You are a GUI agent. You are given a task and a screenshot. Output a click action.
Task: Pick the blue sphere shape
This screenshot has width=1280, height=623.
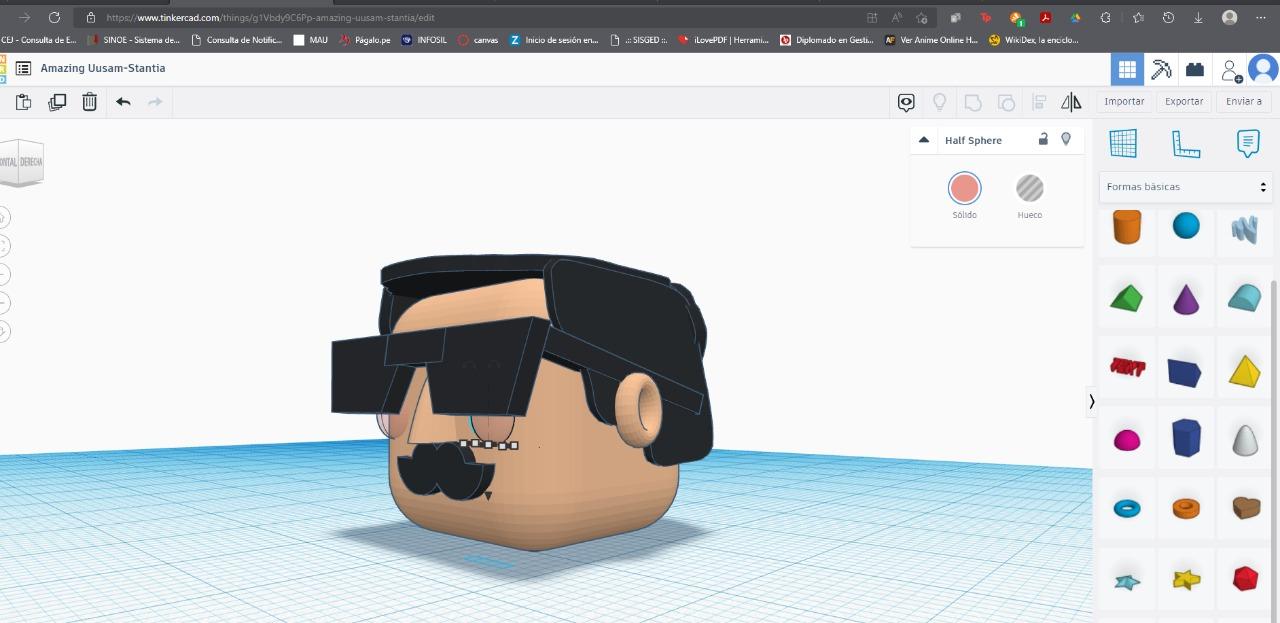[x=1186, y=226]
